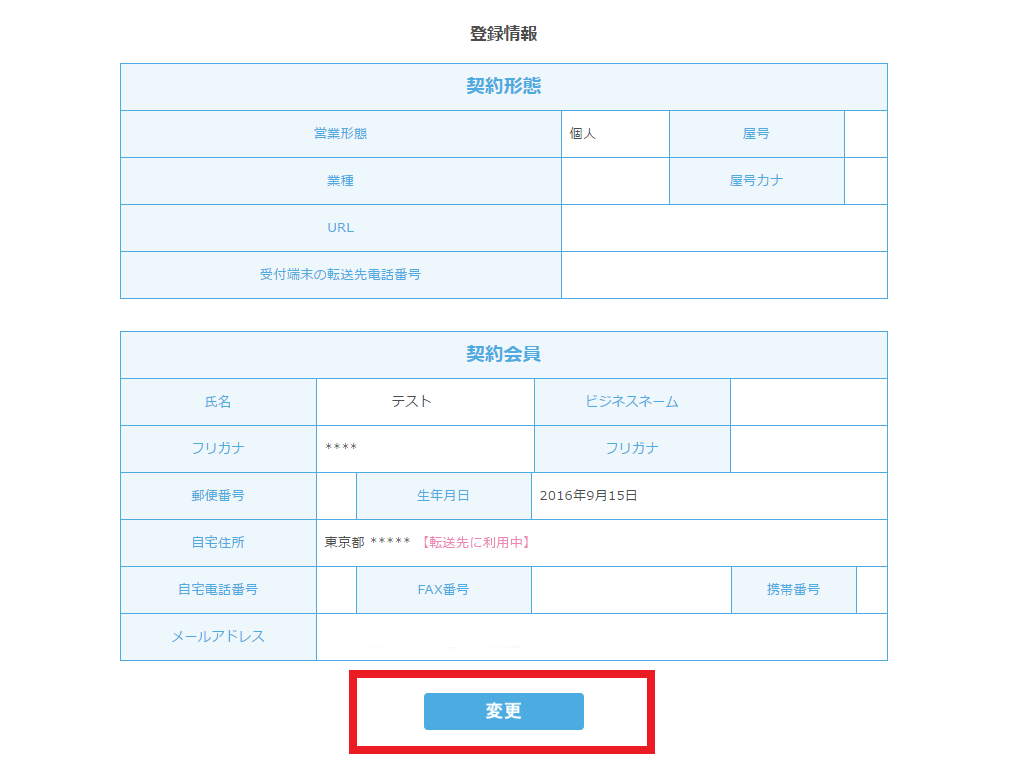The width and height of the screenshot is (1027, 761).
Task: Click the pink 【転送先に利用中】 text
Action: (x=476, y=543)
